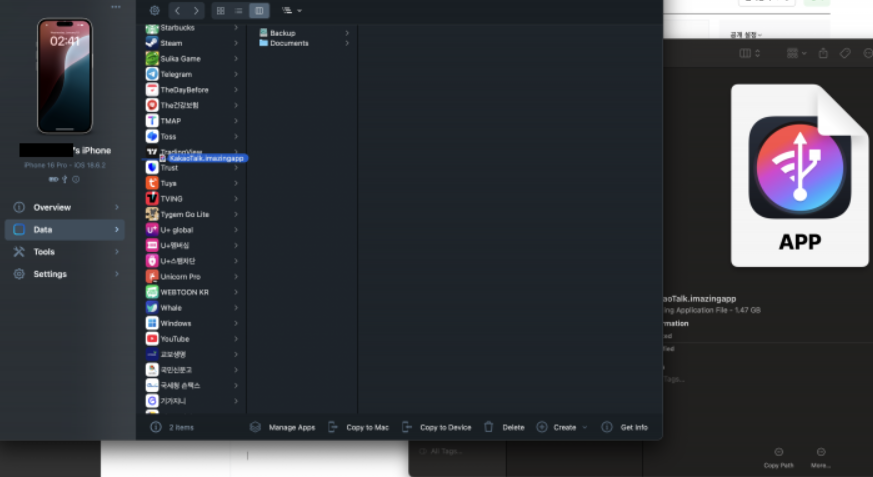This screenshot has height=477, width=873.
Task: Click Copy Path in Finder preview pane
Action: point(778,458)
